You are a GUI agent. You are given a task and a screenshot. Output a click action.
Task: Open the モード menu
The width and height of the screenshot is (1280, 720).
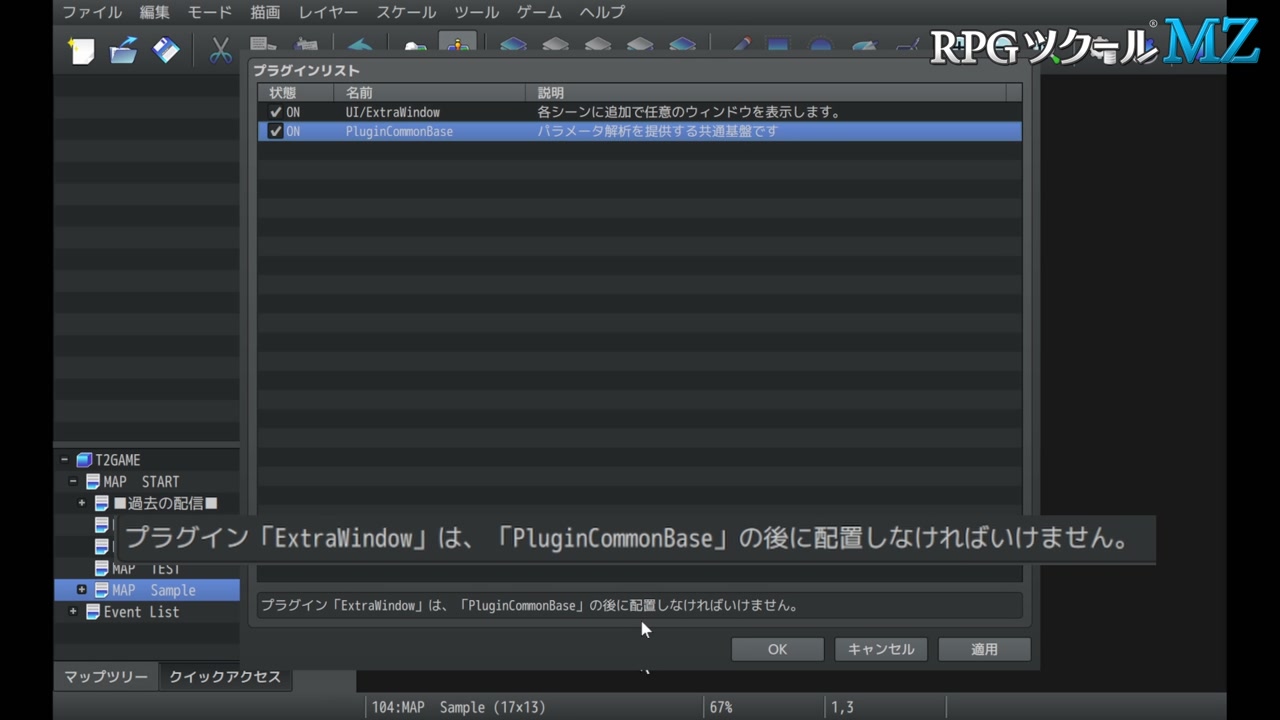point(209,12)
